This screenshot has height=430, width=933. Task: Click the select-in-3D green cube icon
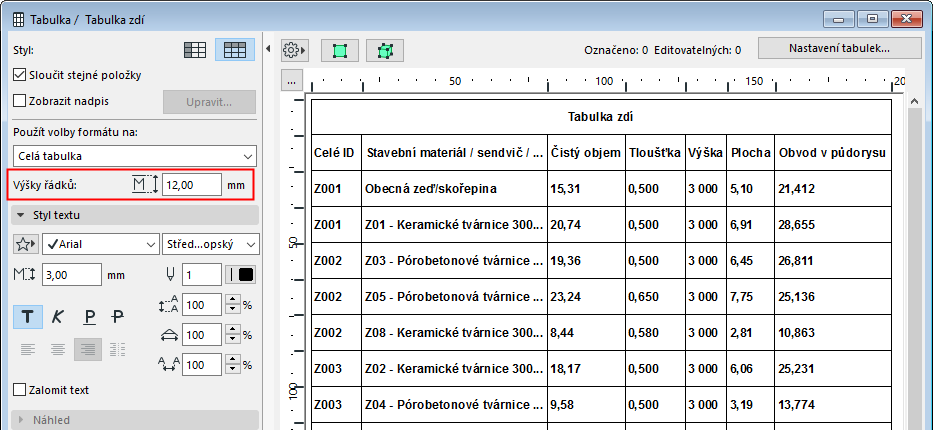385,51
